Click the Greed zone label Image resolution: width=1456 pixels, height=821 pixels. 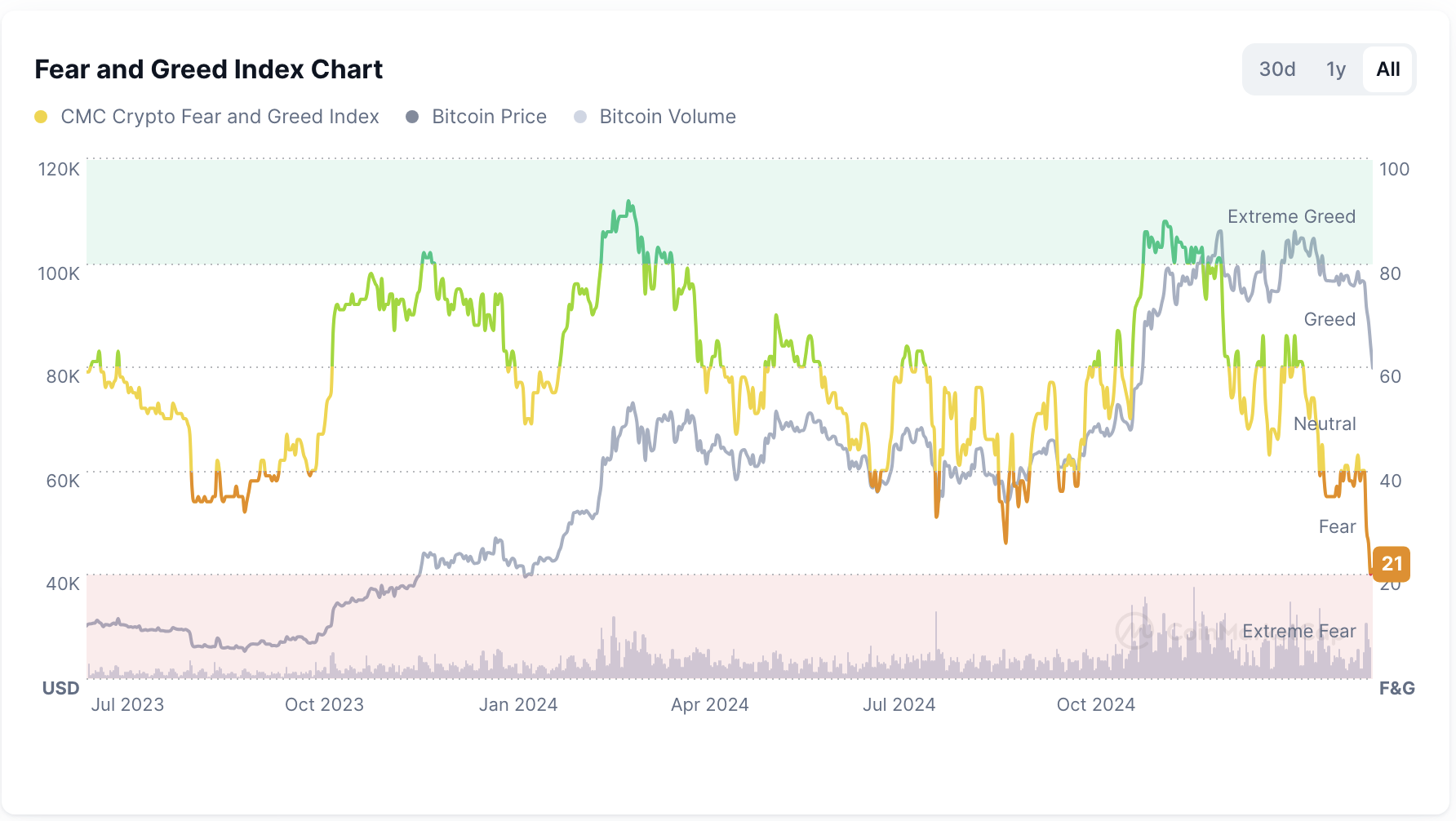pos(1329,319)
